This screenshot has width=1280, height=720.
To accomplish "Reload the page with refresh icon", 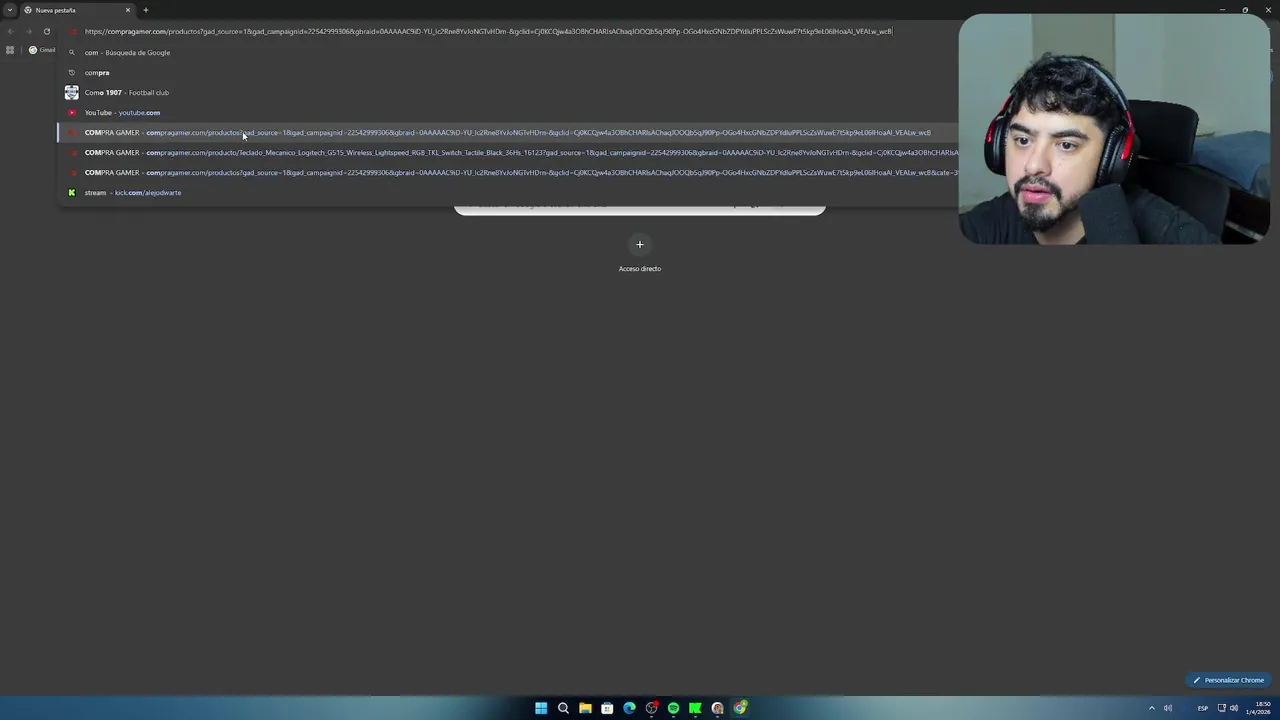I will click(46, 31).
